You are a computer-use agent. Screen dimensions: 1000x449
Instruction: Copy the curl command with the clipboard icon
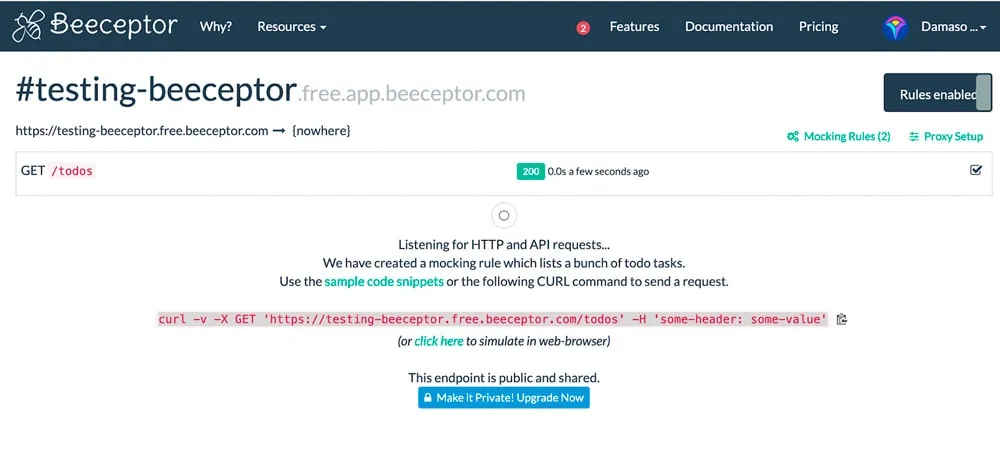(842, 319)
